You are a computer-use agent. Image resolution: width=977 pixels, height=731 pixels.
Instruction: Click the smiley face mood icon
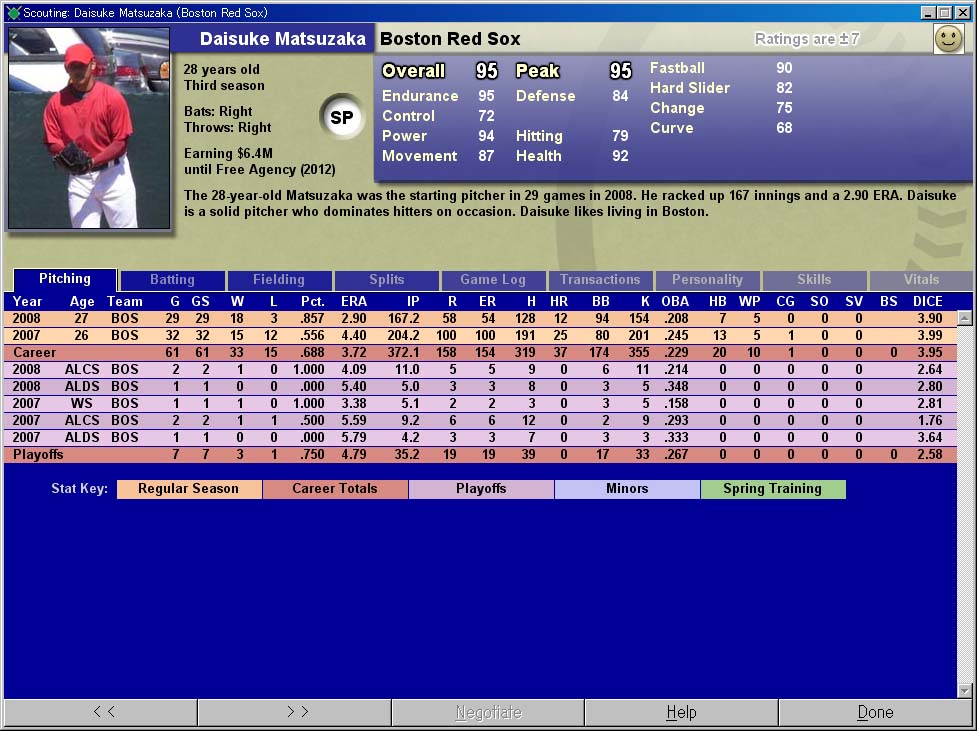coord(947,39)
